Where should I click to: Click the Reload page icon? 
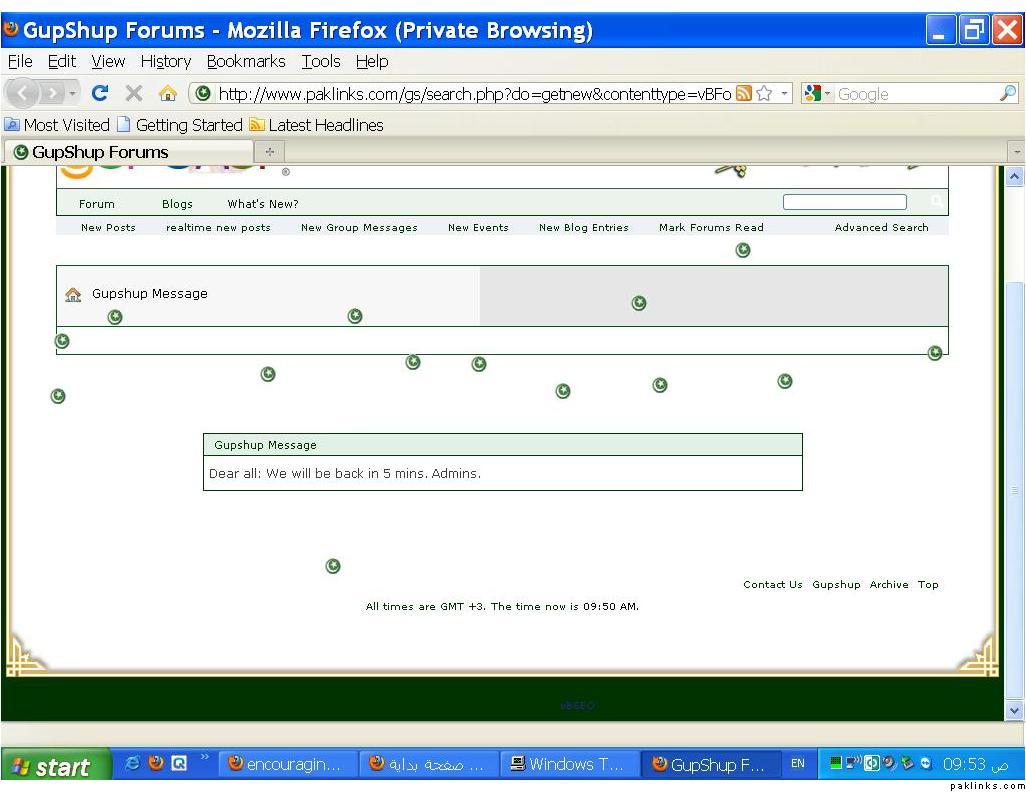(x=100, y=93)
